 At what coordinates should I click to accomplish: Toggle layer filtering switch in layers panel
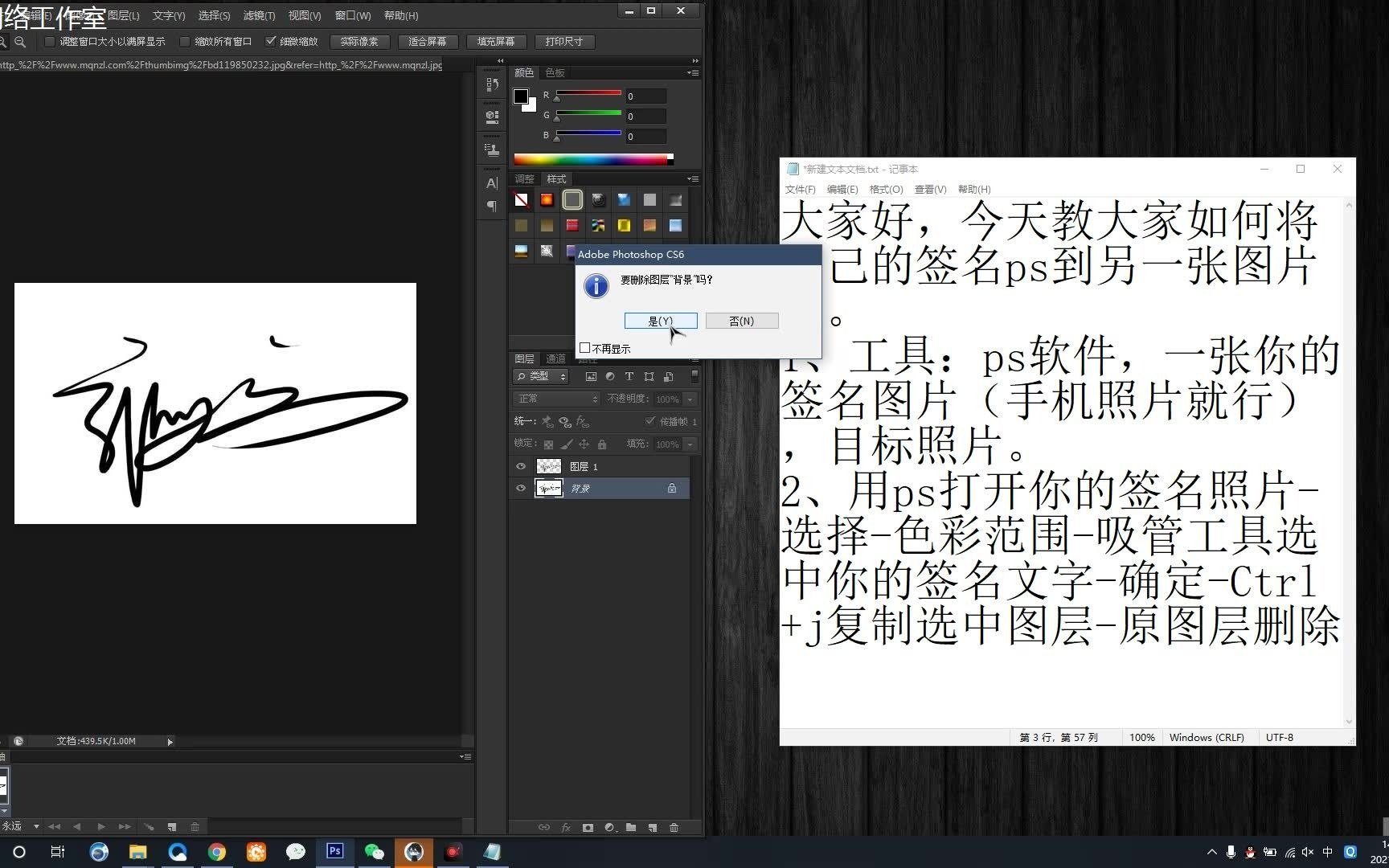694,376
